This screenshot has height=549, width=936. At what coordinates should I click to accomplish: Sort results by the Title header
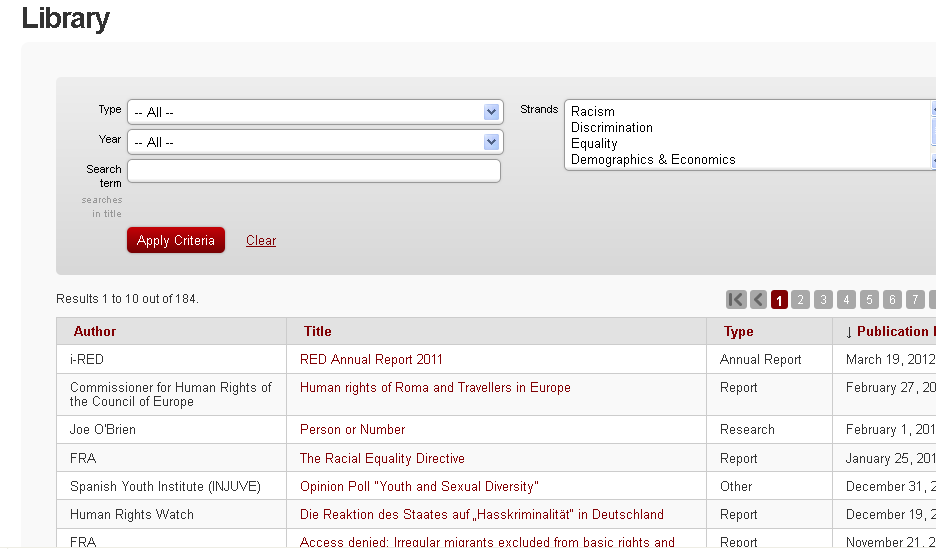[318, 331]
